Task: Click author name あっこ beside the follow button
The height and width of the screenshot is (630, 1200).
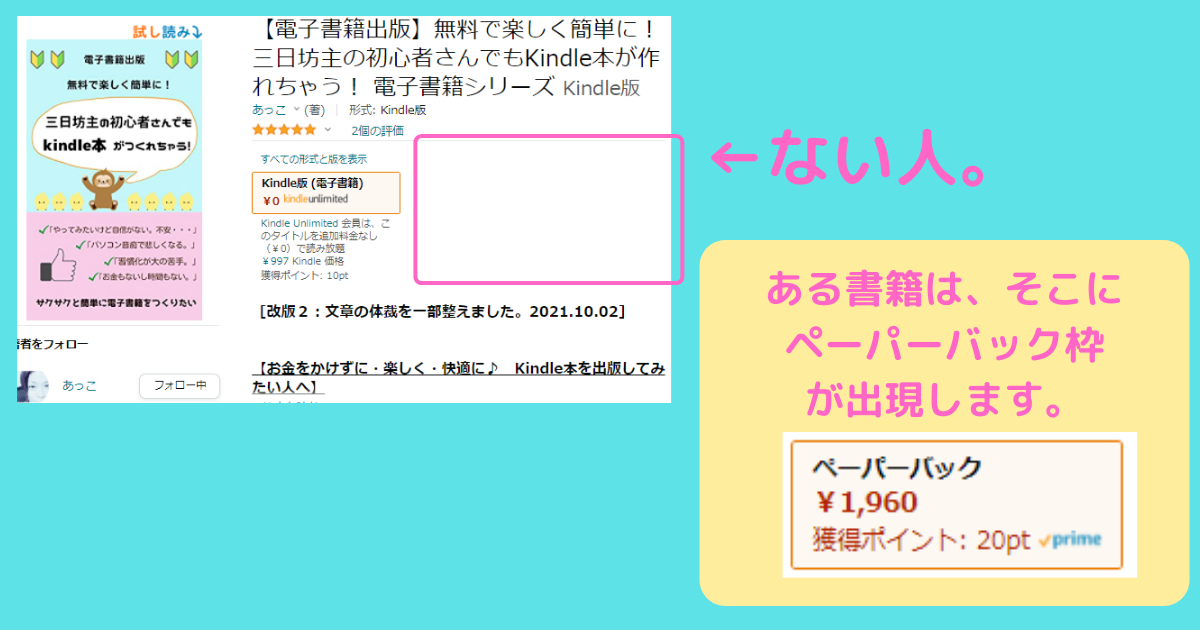Action: [79, 385]
